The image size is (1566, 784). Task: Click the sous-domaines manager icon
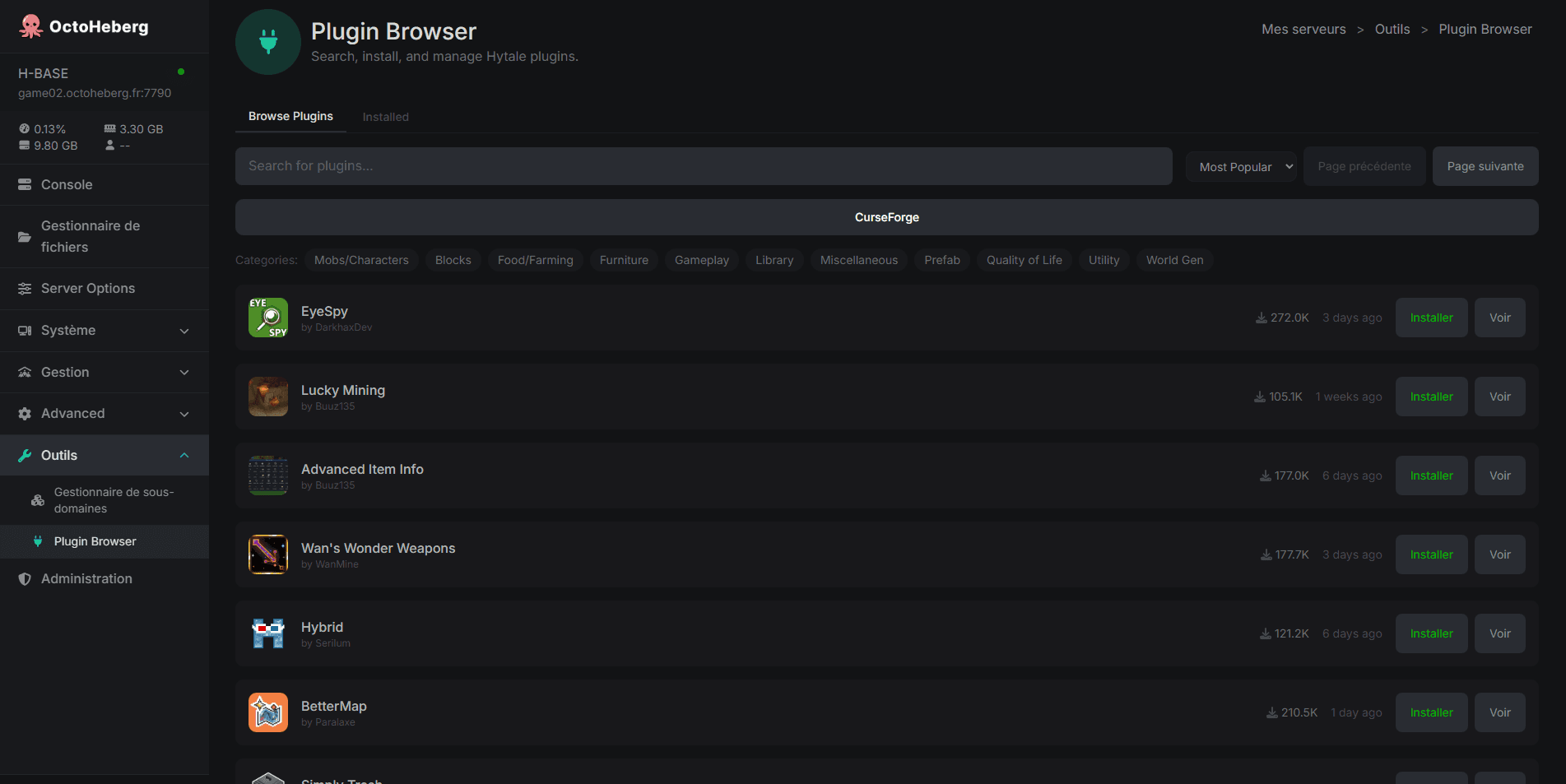pyautogui.click(x=38, y=500)
